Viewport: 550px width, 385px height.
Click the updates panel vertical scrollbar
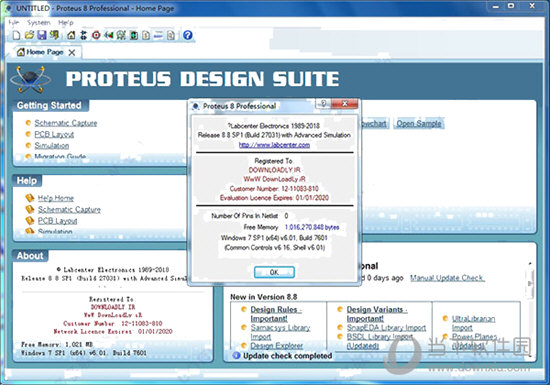(x=530, y=309)
